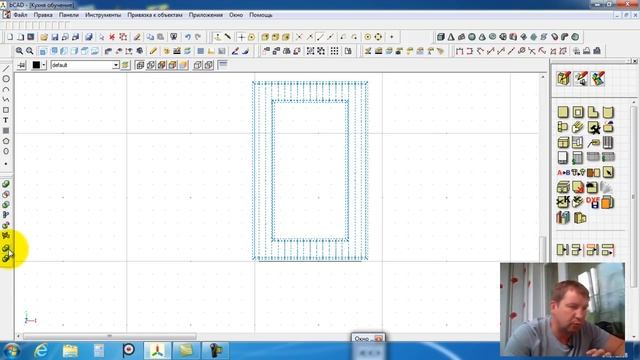The height and width of the screenshot is (360, 640).
Task: Expand the color swatch dropdown arrow
Action: 44,65
